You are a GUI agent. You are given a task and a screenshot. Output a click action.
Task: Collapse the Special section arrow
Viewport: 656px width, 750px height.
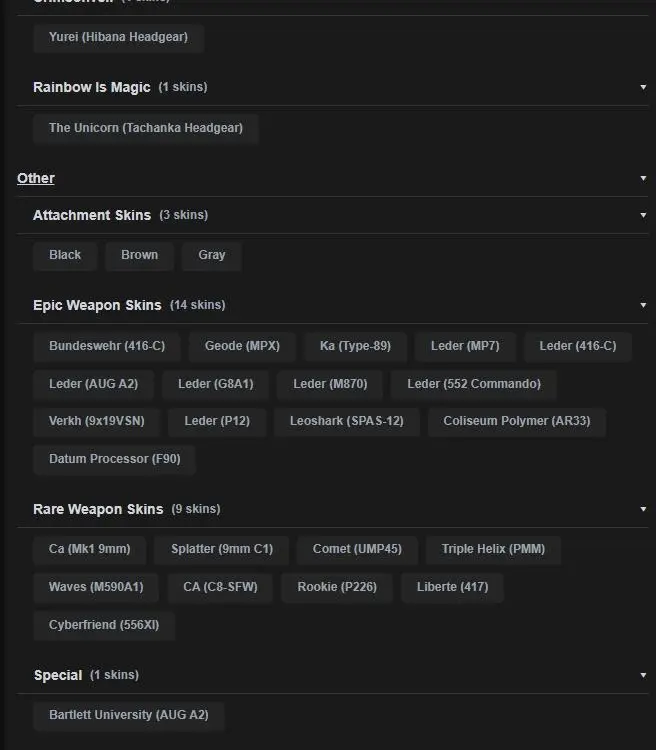click(x=643, y=675)
